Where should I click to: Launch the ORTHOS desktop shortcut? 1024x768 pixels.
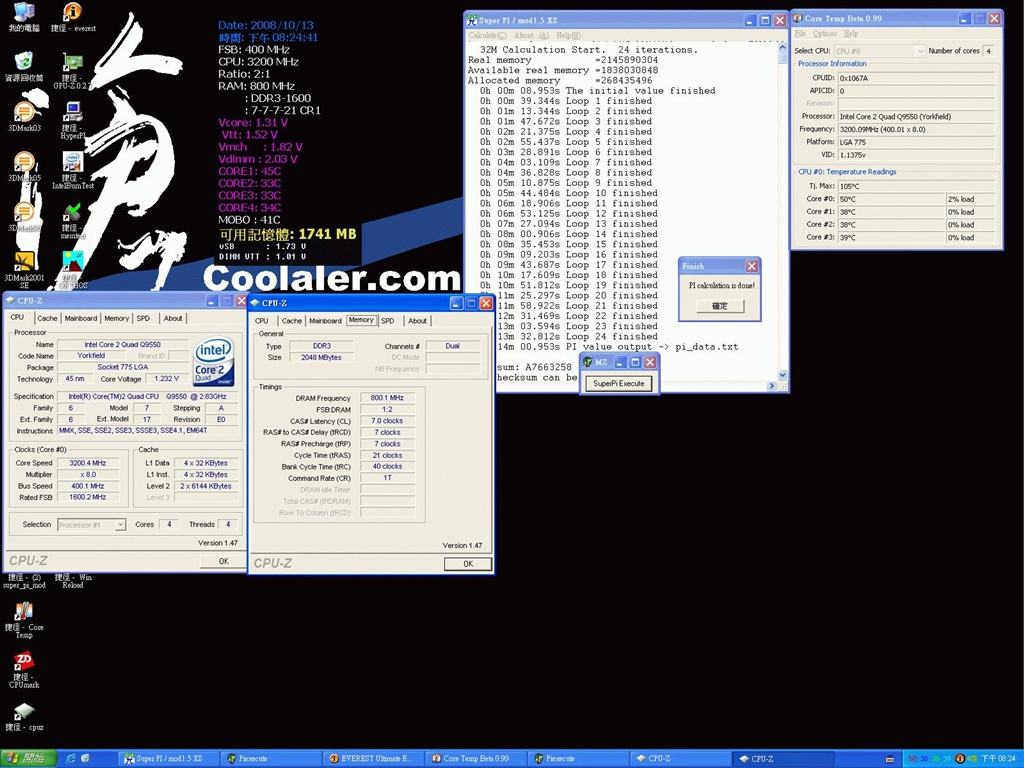point(72,270)
